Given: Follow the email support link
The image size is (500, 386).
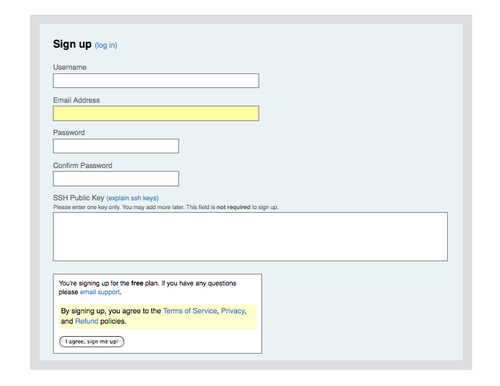Looking at the screenshot, I should tap(100, 292).
